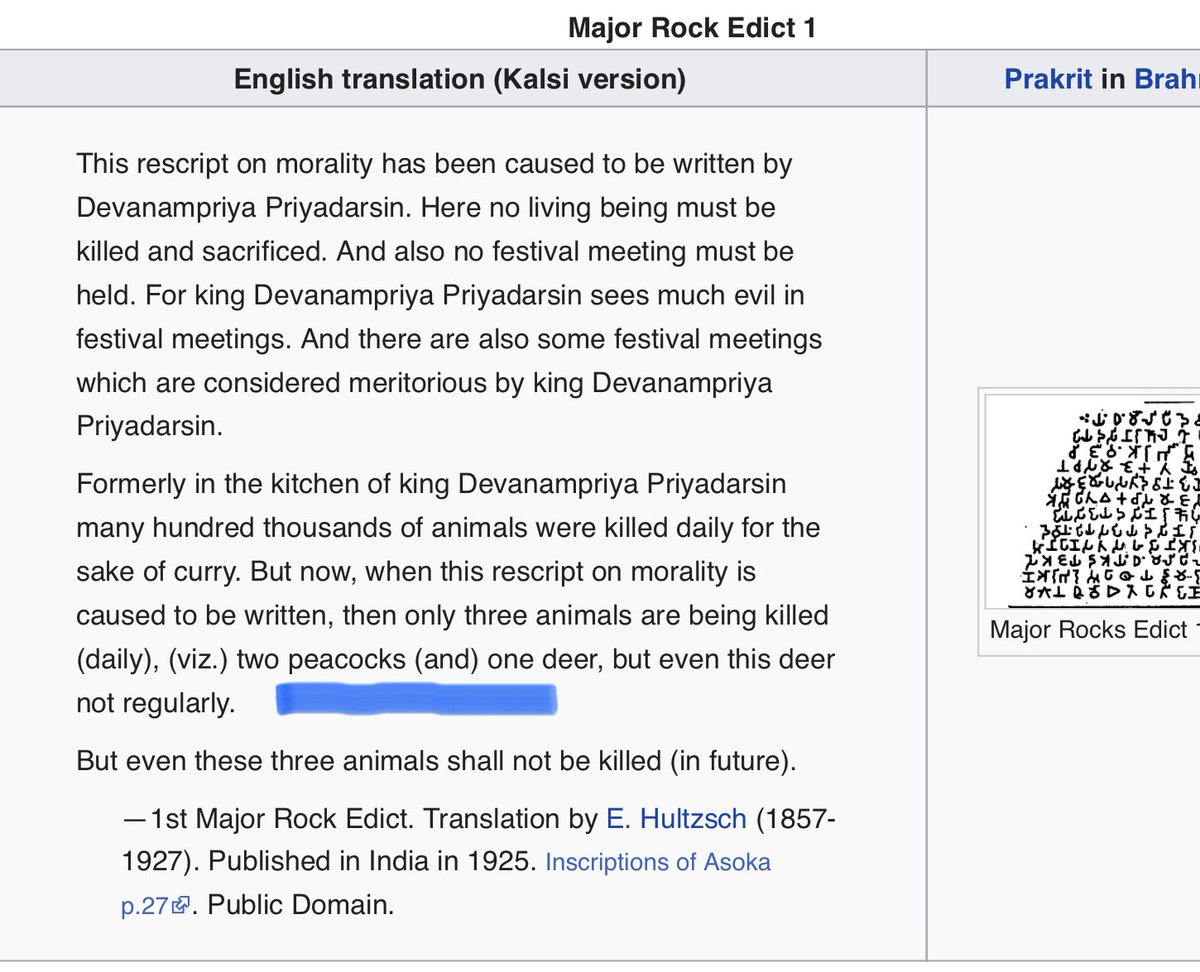Click the 'English translation (Kalsi version)' header
This screenshot has height=972, width=1200.
pos(460,79)
